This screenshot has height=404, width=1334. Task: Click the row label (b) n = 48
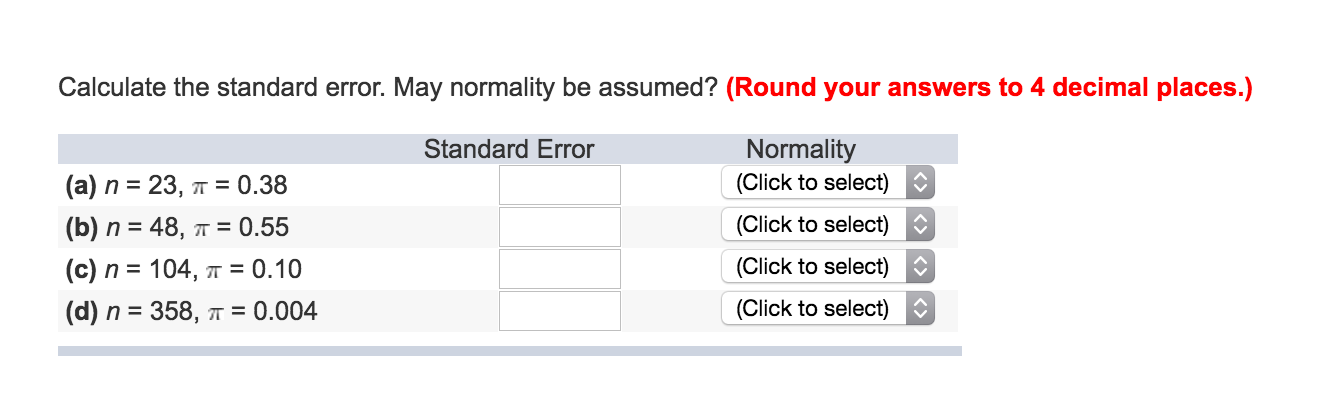(x=178, y=228)
